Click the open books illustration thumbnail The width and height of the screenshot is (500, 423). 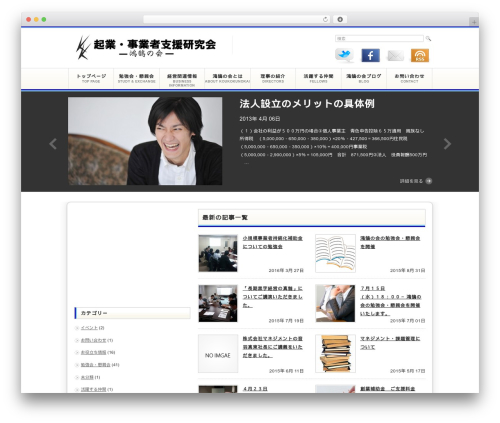335,253
